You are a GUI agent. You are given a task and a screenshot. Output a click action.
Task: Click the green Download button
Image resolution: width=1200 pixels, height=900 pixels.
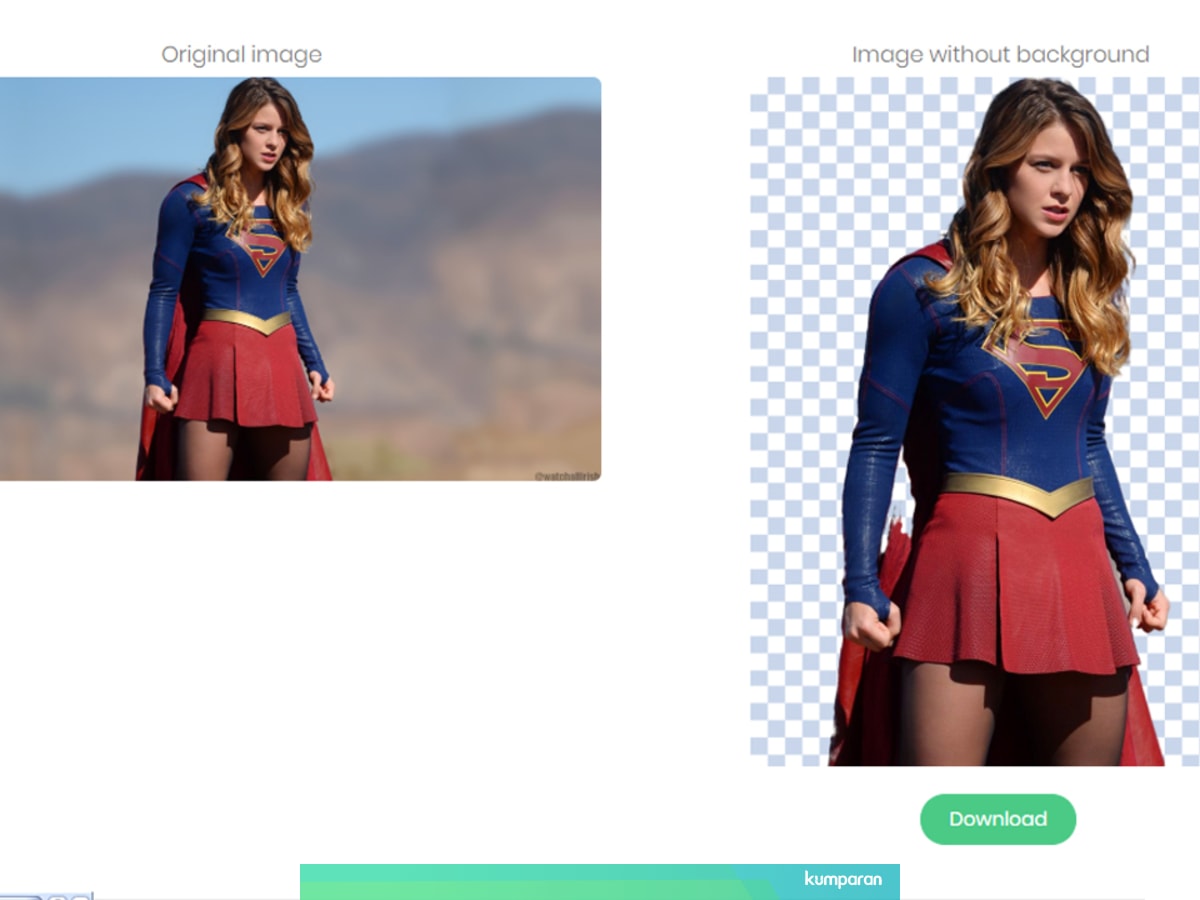998,819
